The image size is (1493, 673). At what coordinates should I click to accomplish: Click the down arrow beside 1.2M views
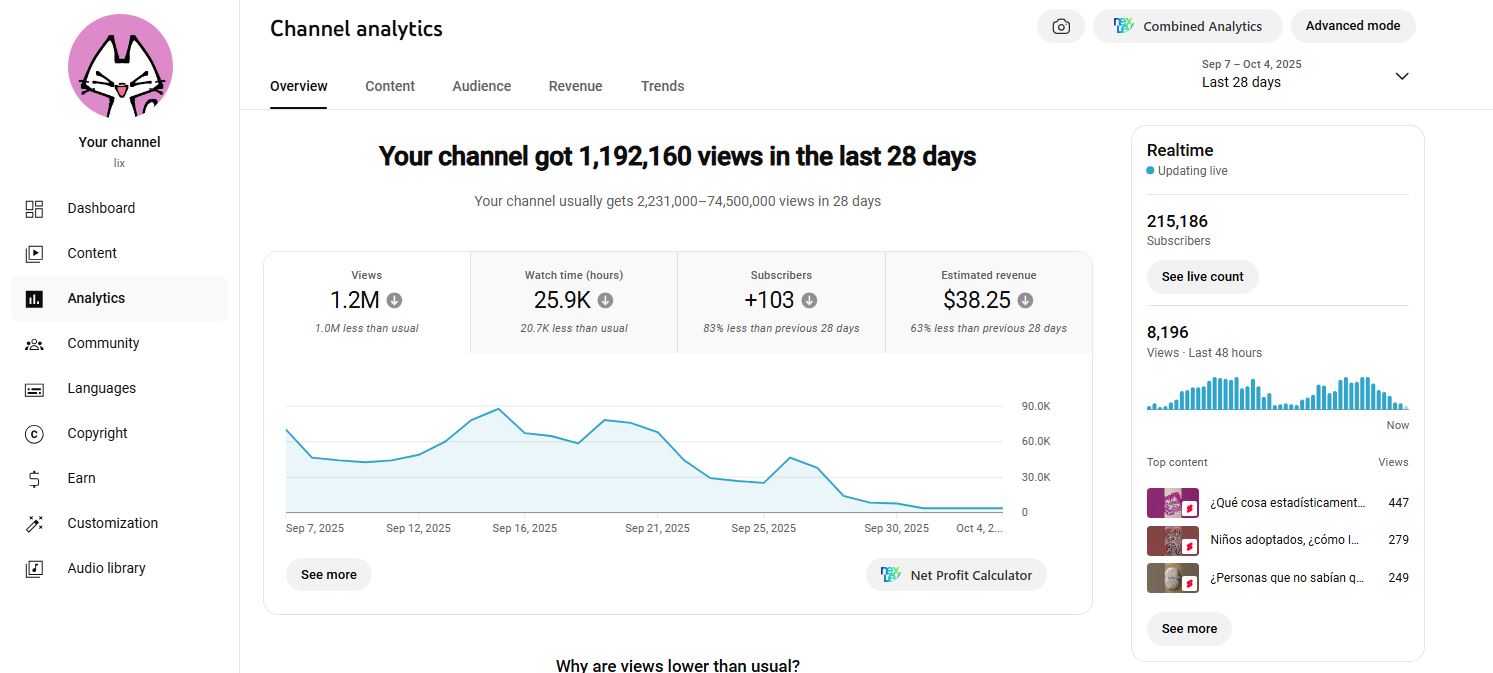[395, 300]
